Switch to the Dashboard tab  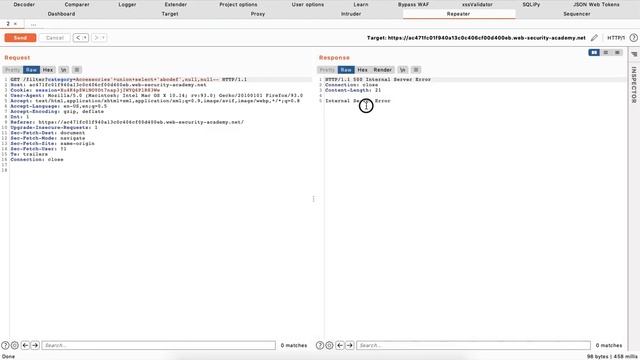tap(61, 14)
